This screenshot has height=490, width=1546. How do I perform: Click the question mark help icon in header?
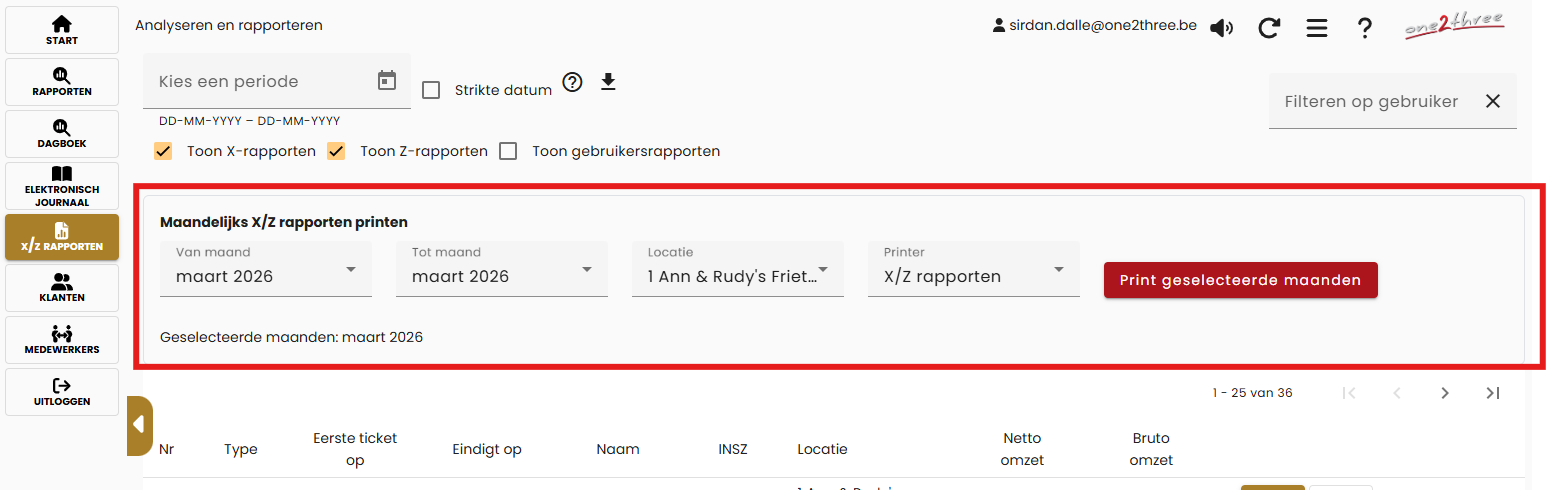[x=1364, y=28]
